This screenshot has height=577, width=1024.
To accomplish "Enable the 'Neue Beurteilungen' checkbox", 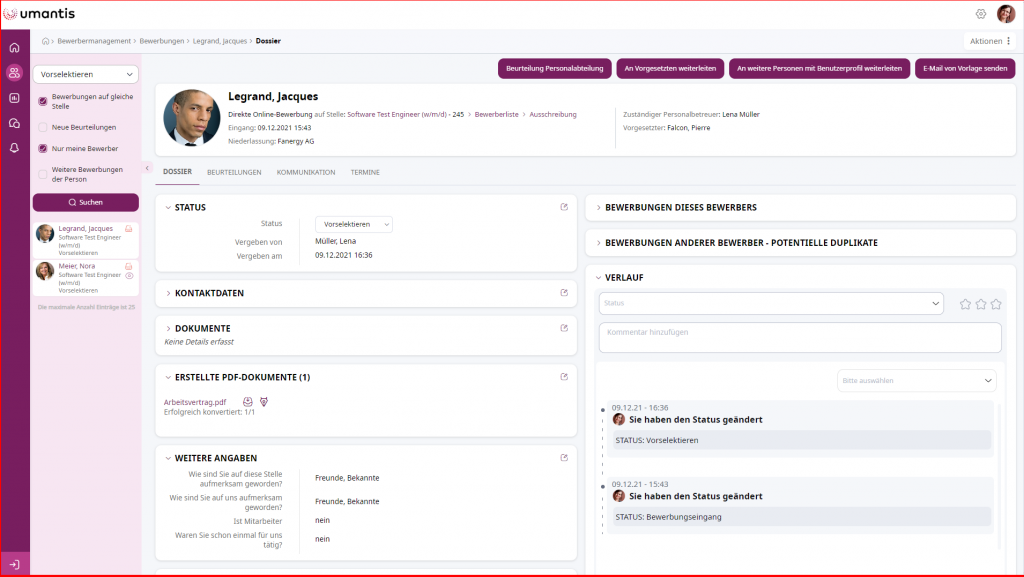I will (x=42, y=127).
